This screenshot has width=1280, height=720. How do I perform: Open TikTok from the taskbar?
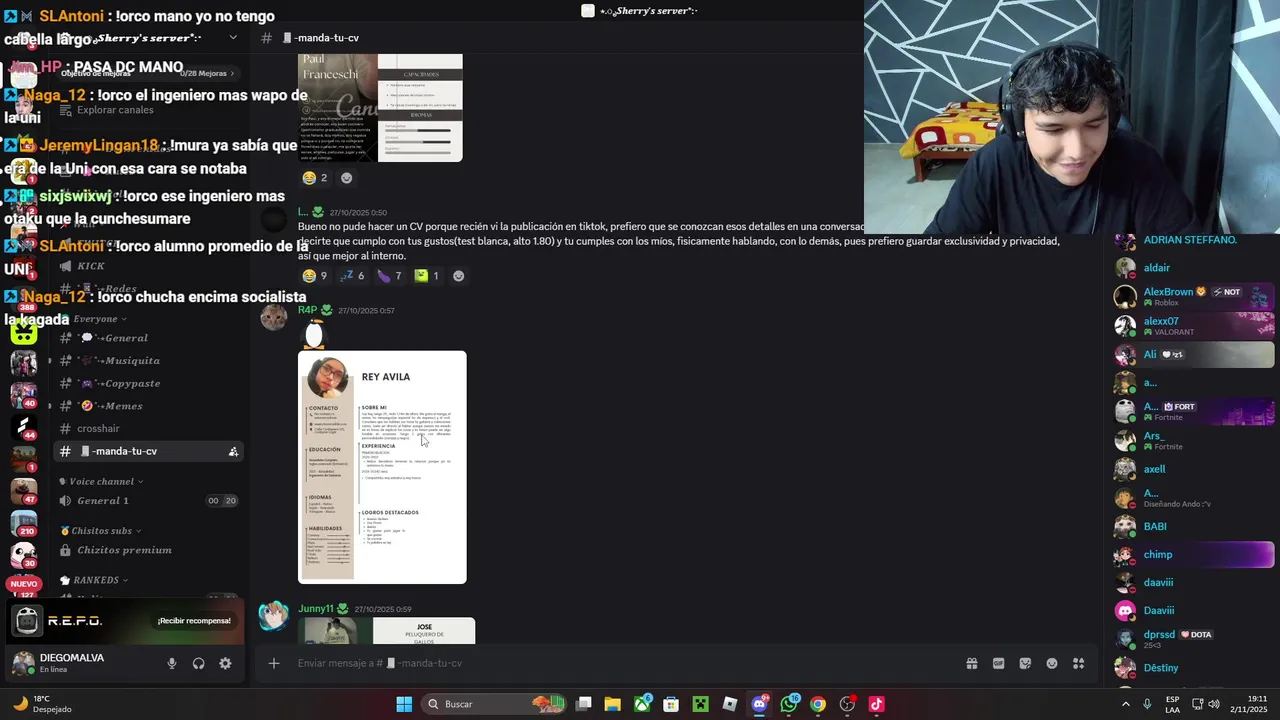[877, 704]
